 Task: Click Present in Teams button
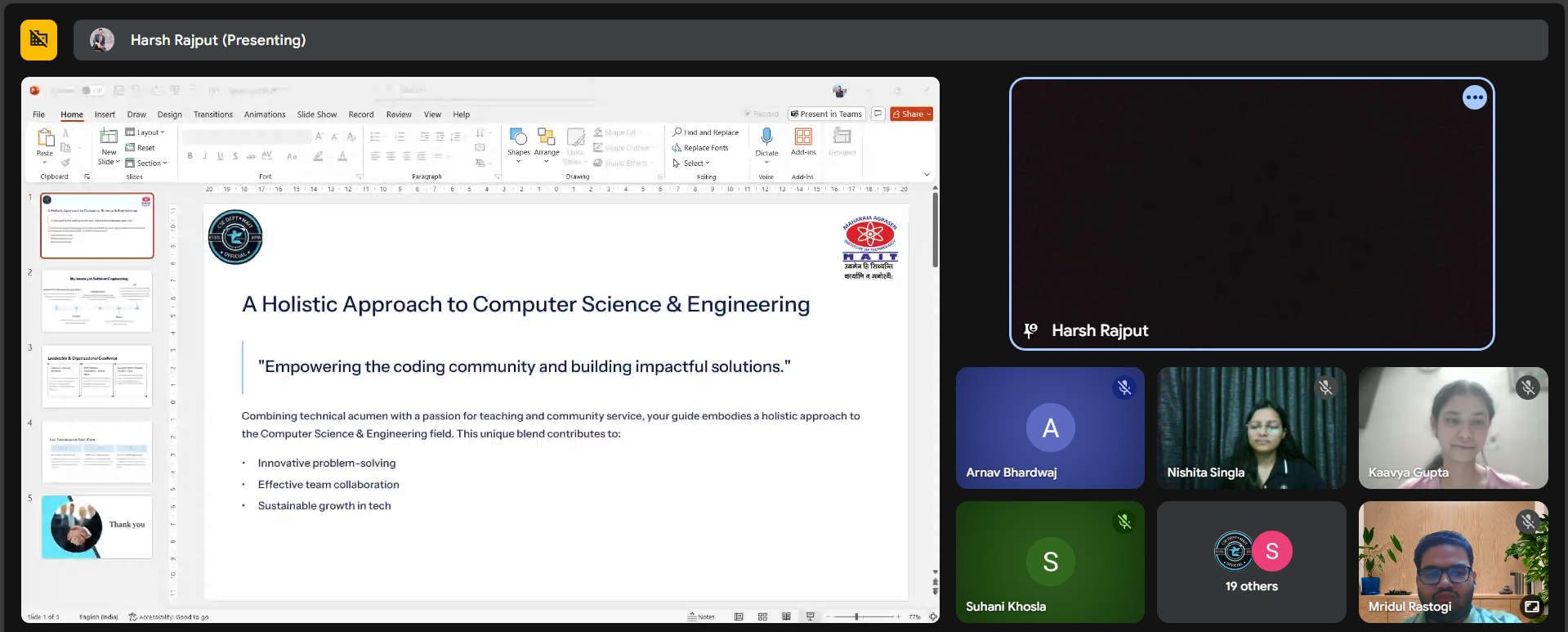[x=826, y=114]
